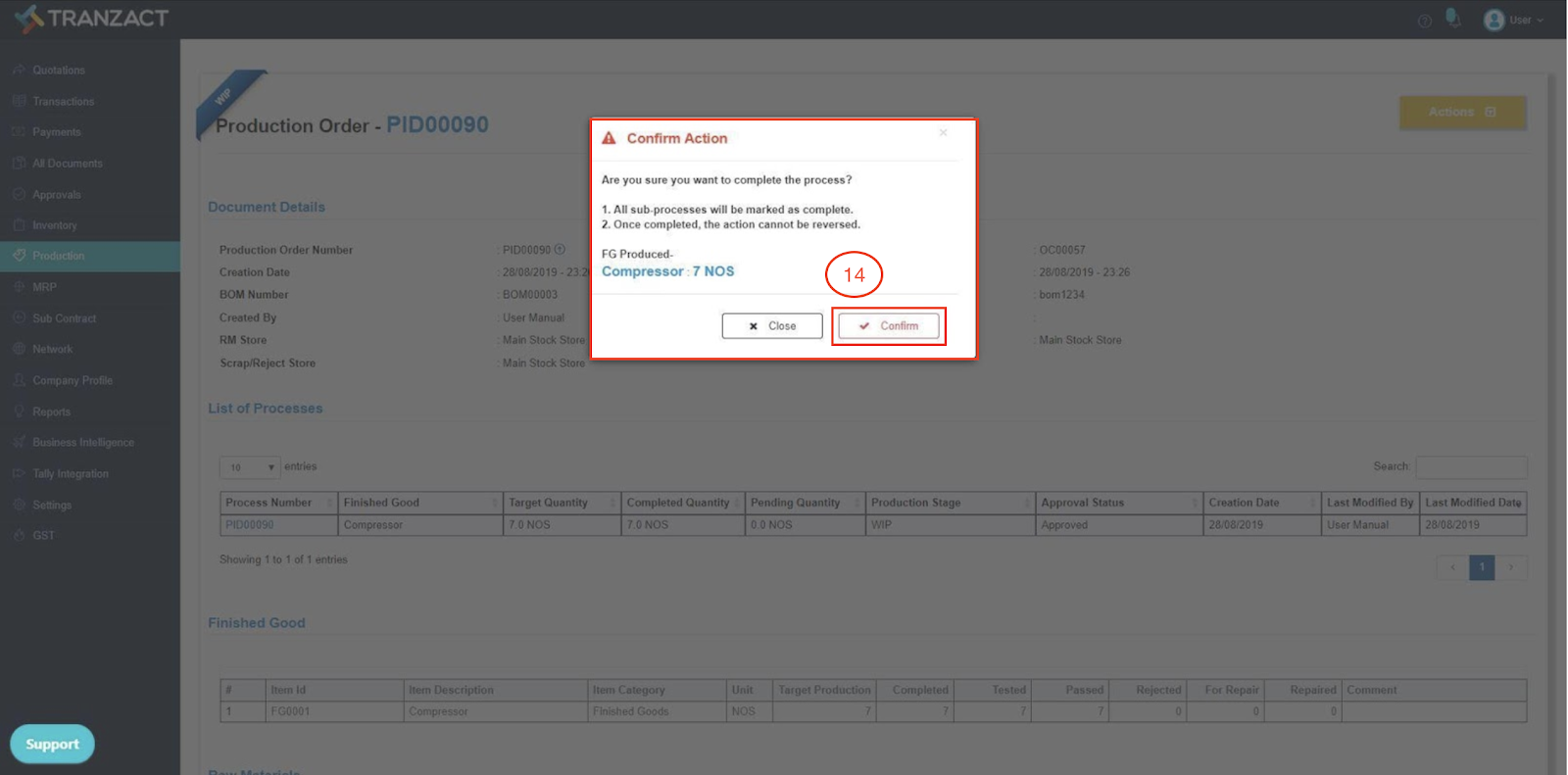
Task: Click the Sub Contract sidebar icon
Action: pyautogui.click(x=19, y=317)
